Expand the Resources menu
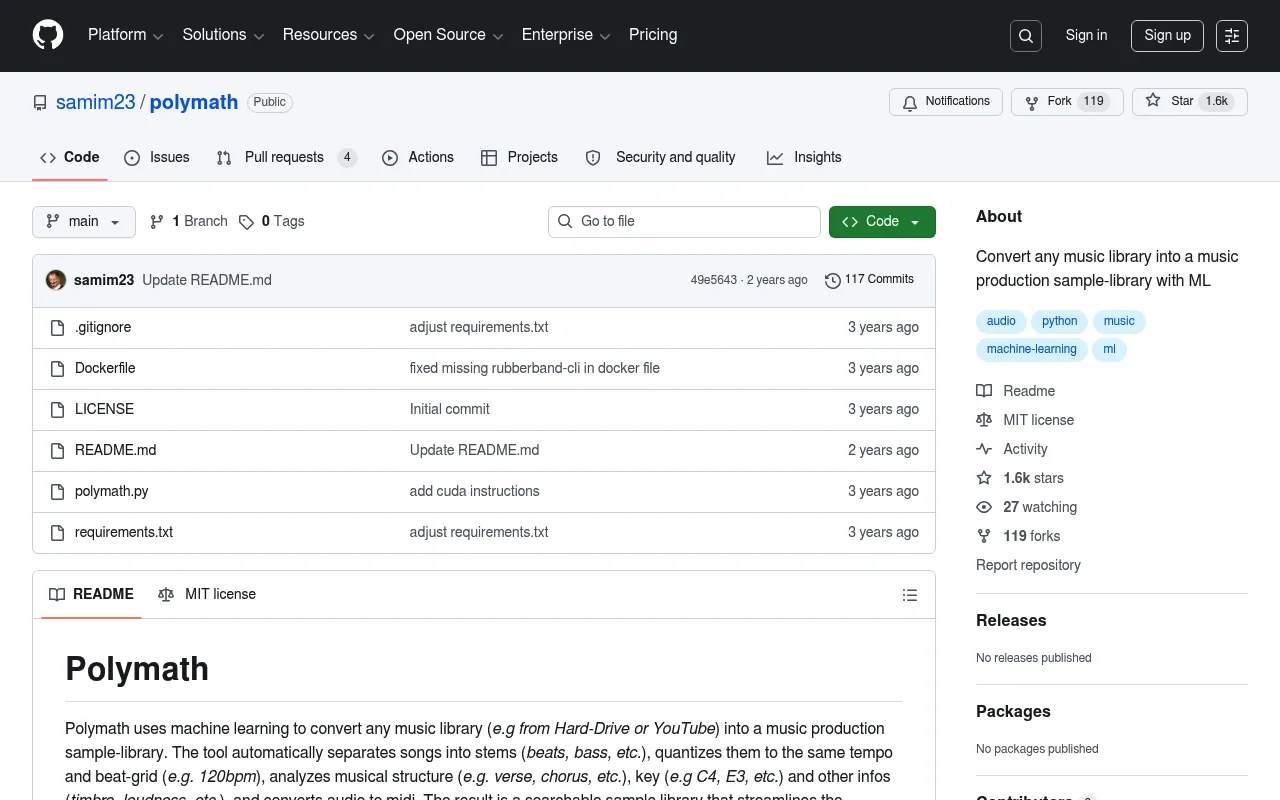The width and height of the screenshot is (1280, 800). (328, 35)
